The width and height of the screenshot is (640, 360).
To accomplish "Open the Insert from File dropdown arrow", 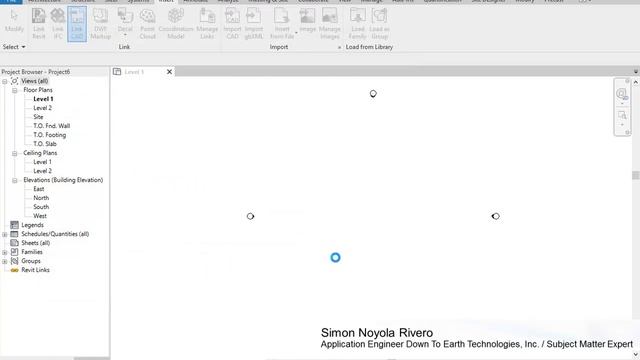I will click(296, 33).
